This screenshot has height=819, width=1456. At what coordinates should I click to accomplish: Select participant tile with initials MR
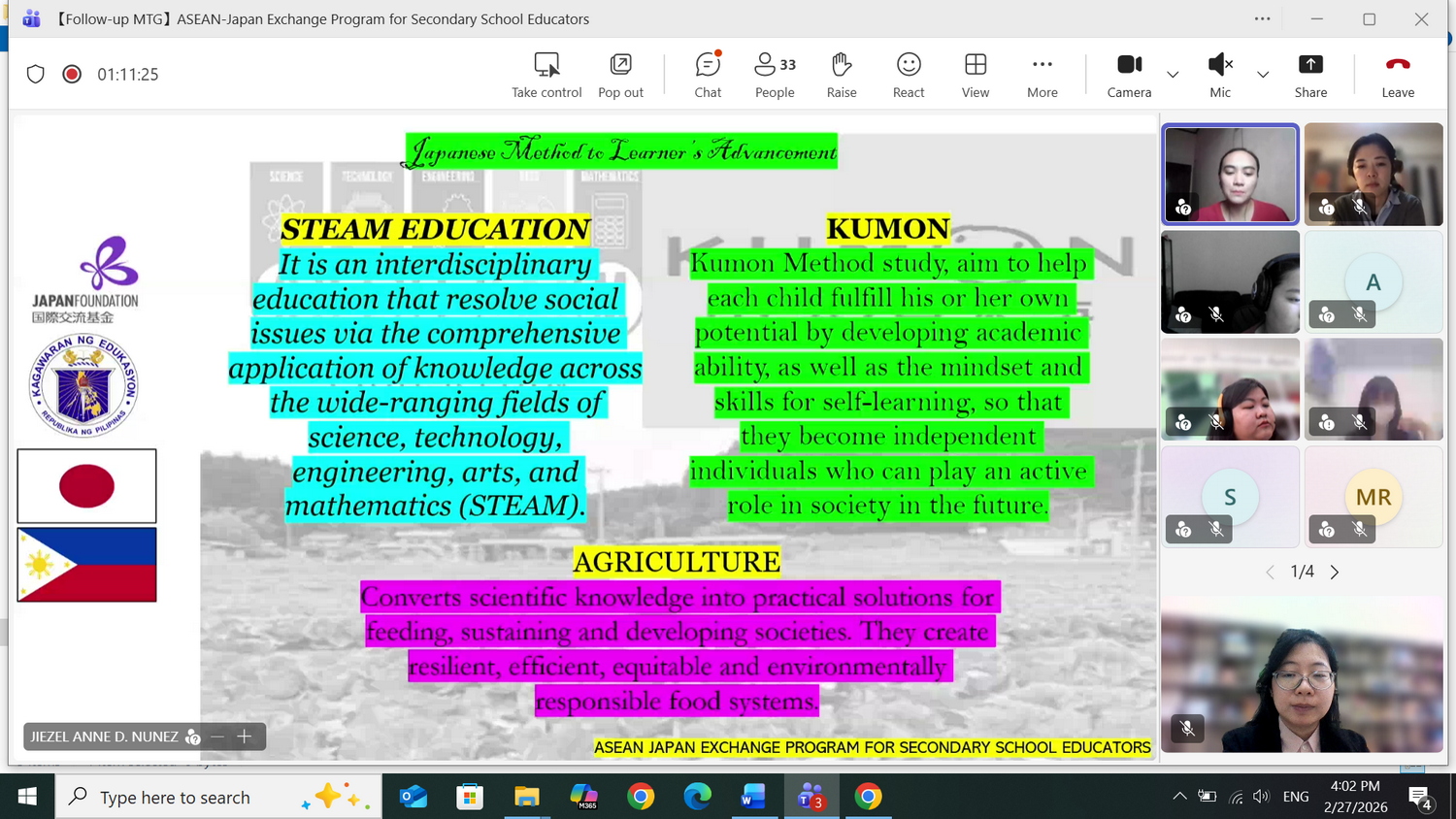click(x=1373, y=497)
